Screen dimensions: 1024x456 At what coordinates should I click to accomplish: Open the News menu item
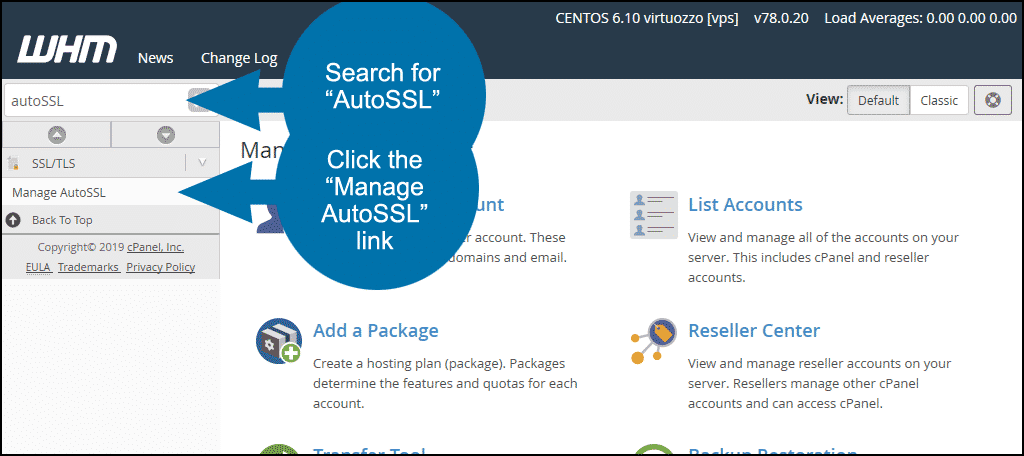pyautogui.click(x=155, y=58)
